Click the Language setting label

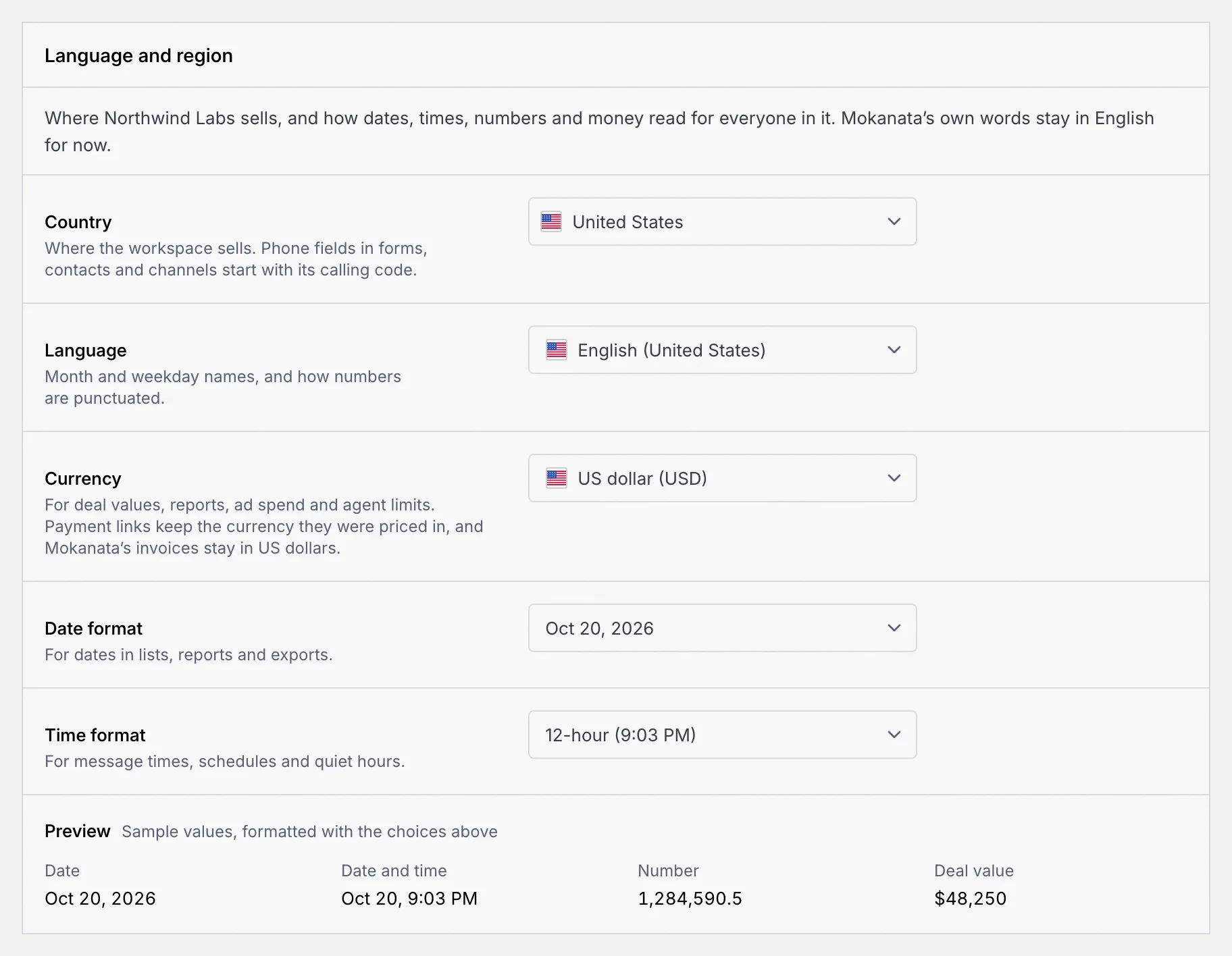[86, 350]
